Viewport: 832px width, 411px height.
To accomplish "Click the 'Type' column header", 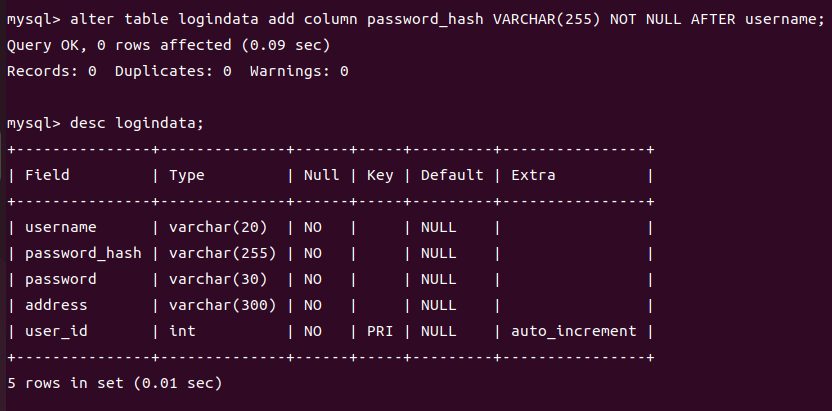I will (187, 175).
